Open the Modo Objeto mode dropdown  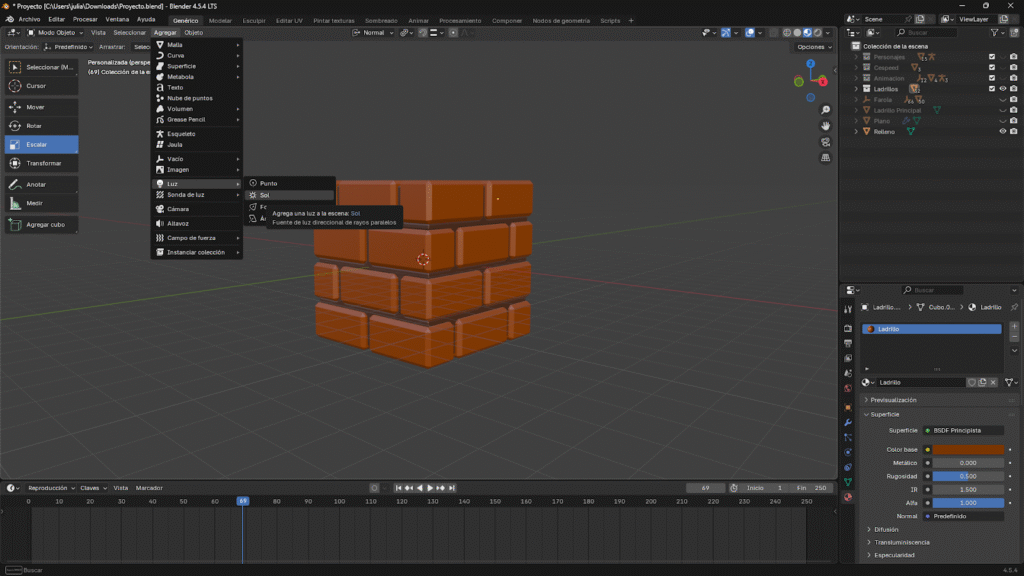click(x=56, y=32)
